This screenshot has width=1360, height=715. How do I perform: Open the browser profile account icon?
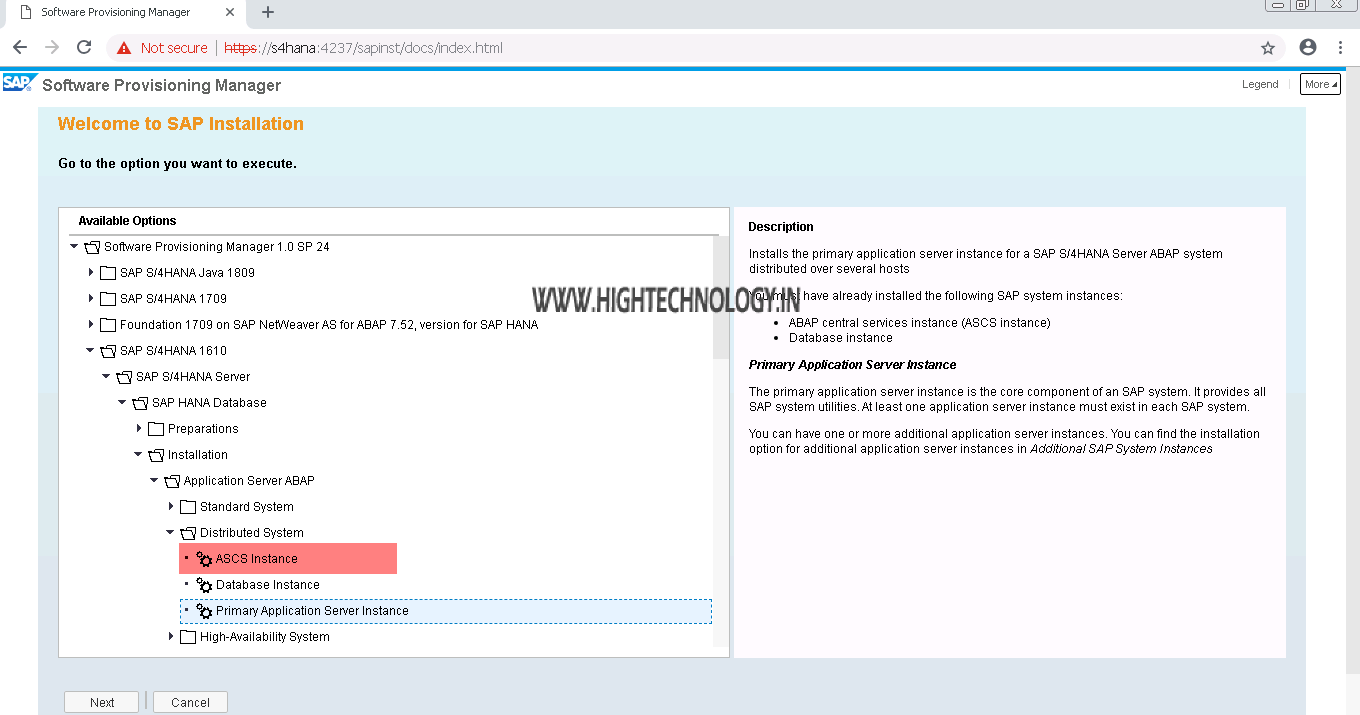pyautogui.click(x=1308, y=48)
